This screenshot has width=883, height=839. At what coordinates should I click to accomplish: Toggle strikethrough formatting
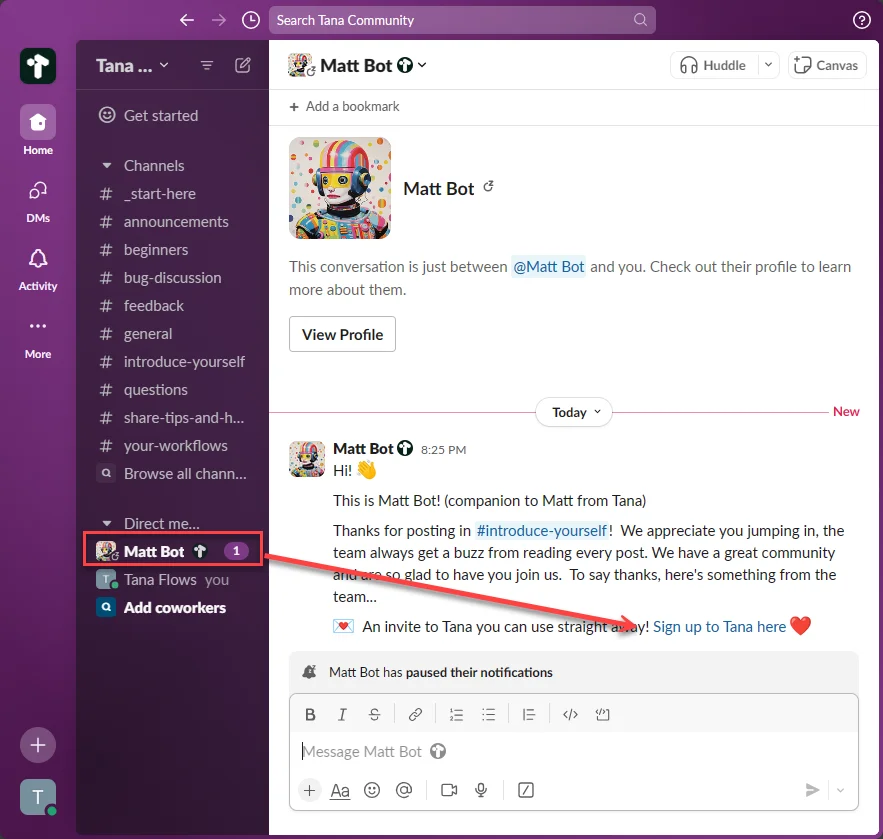(374, 715)
